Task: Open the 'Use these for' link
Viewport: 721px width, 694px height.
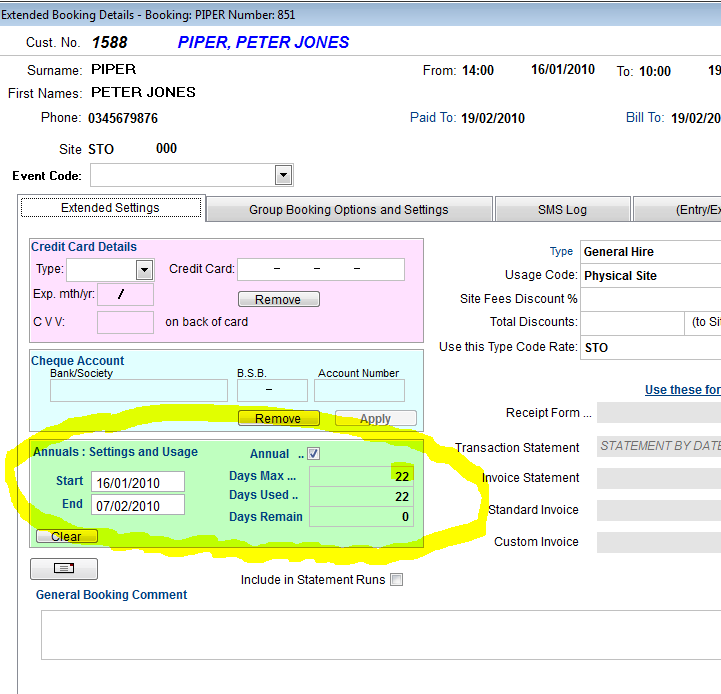Action: pos(682,390)
